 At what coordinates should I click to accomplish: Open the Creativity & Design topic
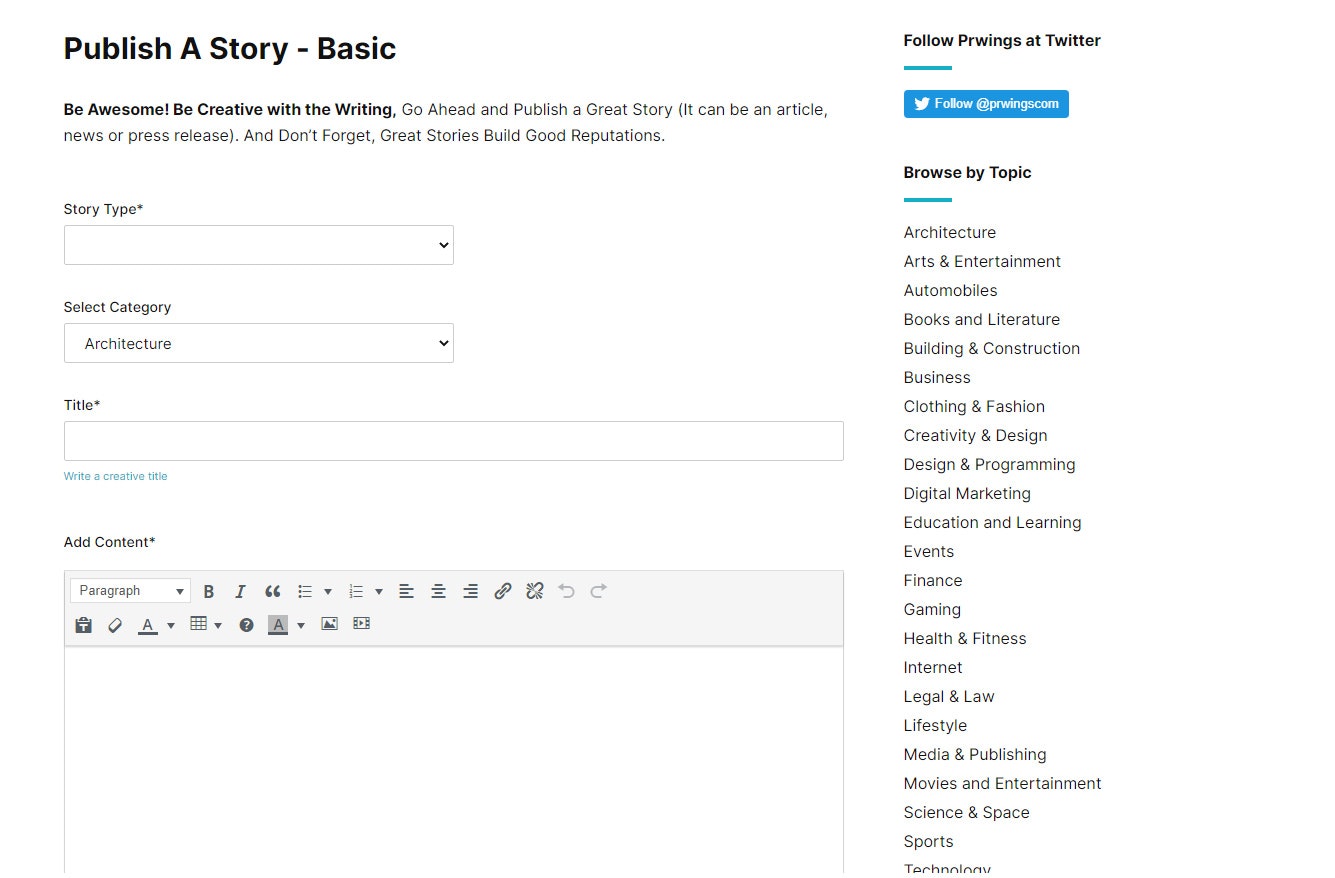pos(976,435)
